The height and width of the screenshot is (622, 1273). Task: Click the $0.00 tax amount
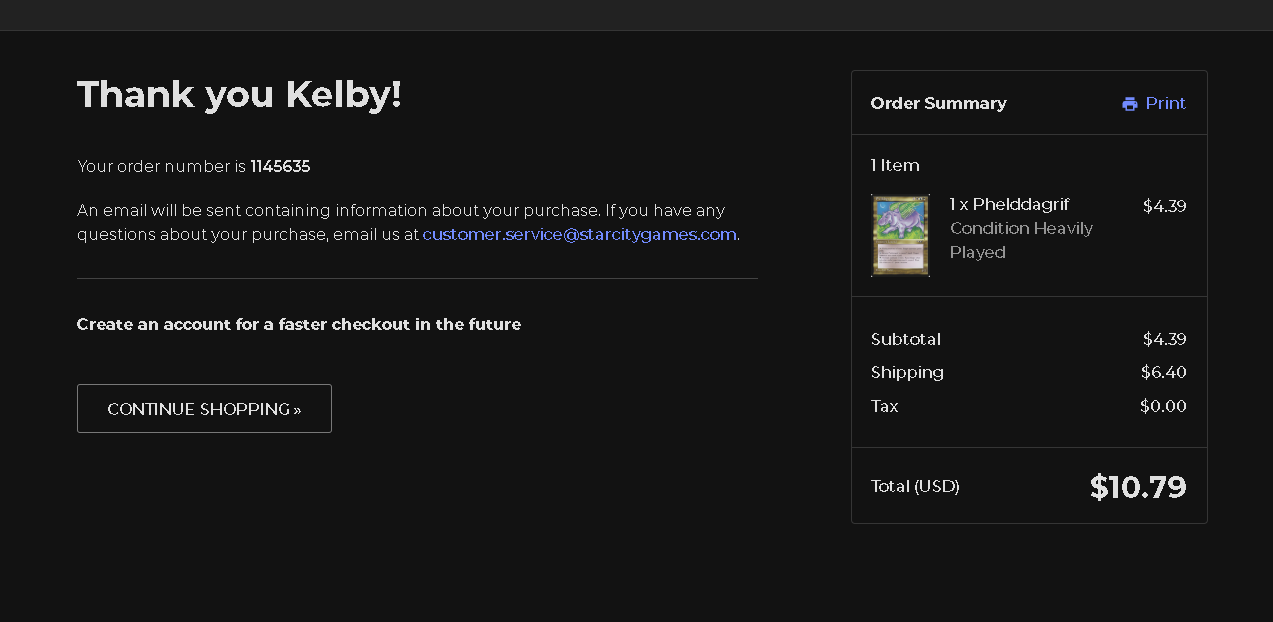click(x=1163, y=406)
